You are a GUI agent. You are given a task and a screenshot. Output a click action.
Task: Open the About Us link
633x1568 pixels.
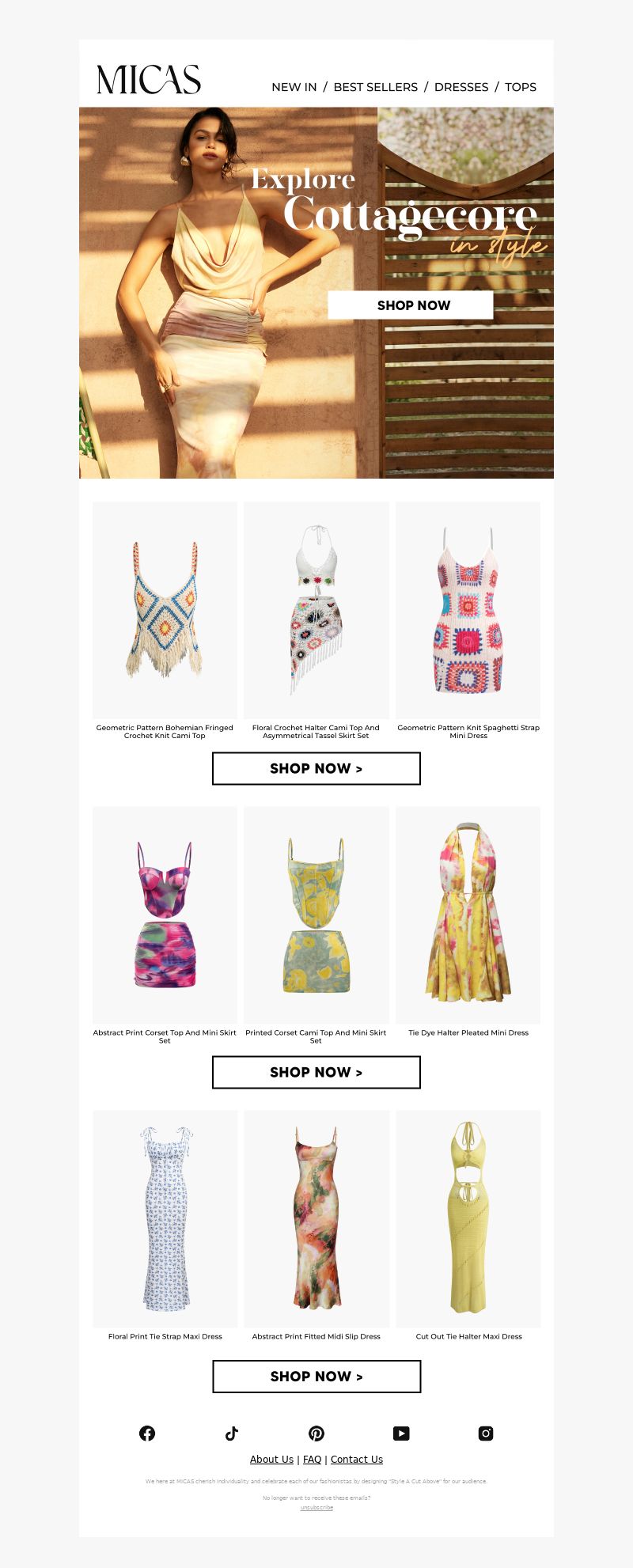click(x=271, y=1459)
